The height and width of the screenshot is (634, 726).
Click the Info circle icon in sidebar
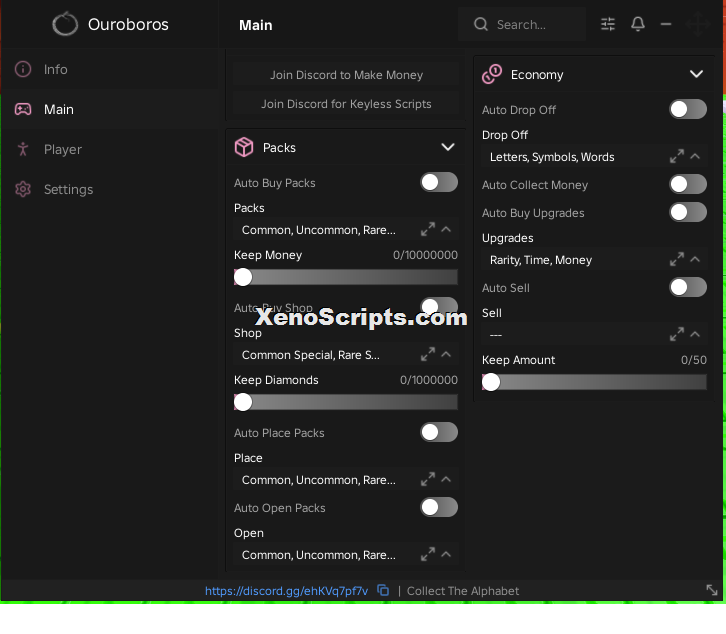(x=23, y=69)
